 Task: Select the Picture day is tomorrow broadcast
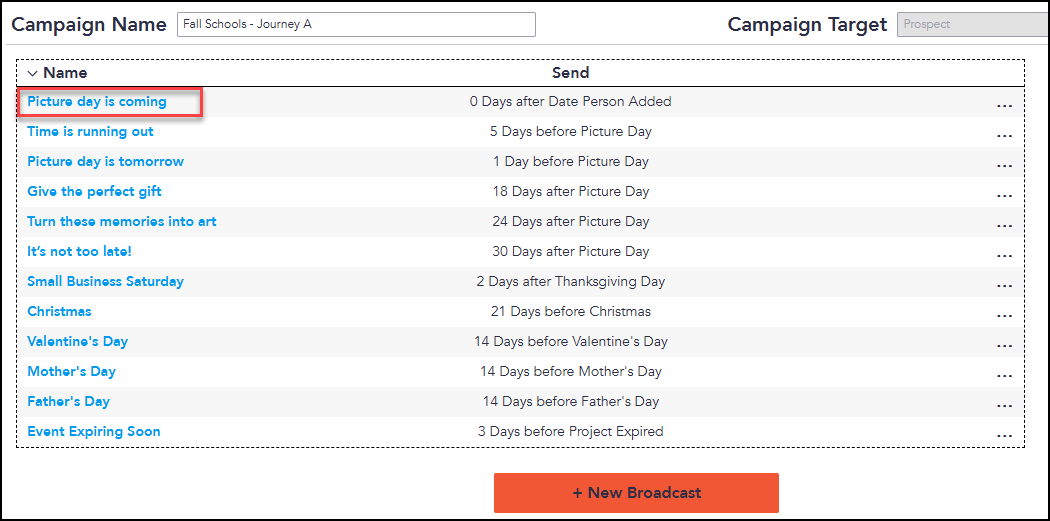105,161
